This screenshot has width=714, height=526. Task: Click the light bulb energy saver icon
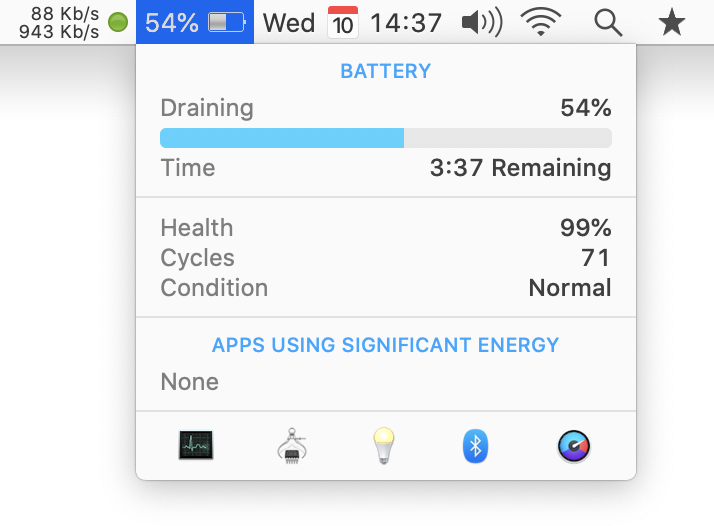point(384,445)
